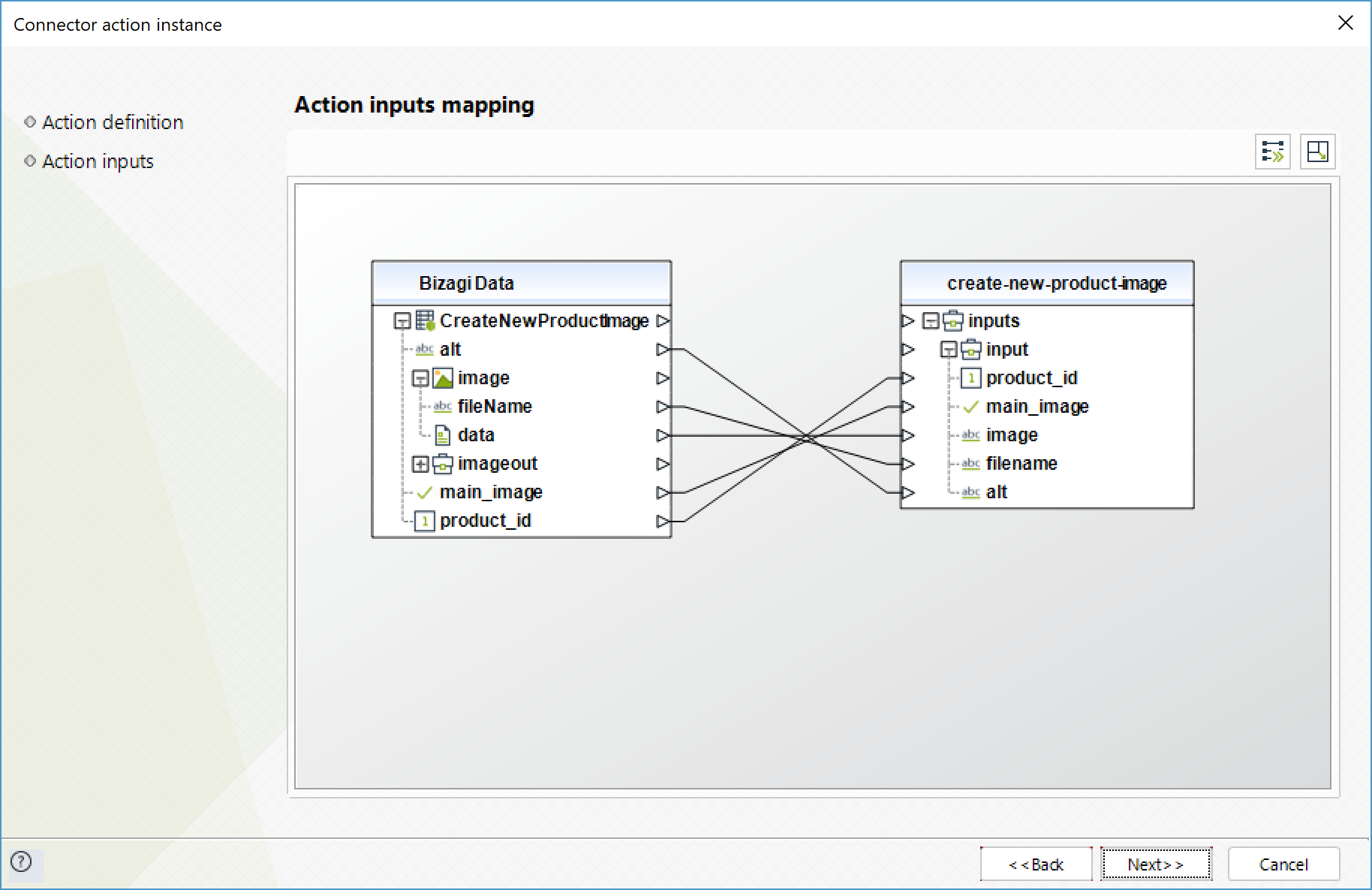Click the number icon beside left product_id

(x=425, y=521)
